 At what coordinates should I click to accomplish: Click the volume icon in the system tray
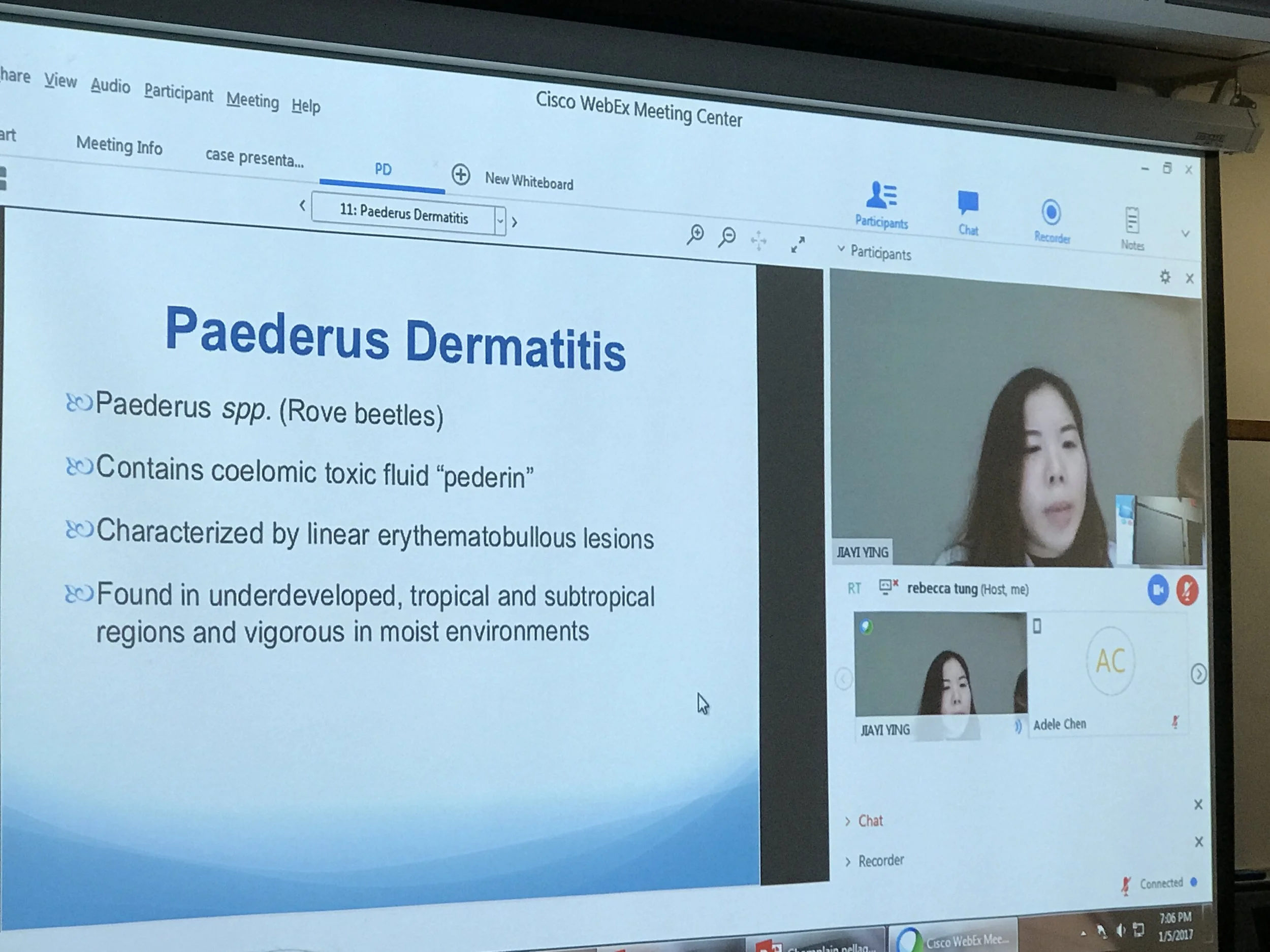(1120, 930)
